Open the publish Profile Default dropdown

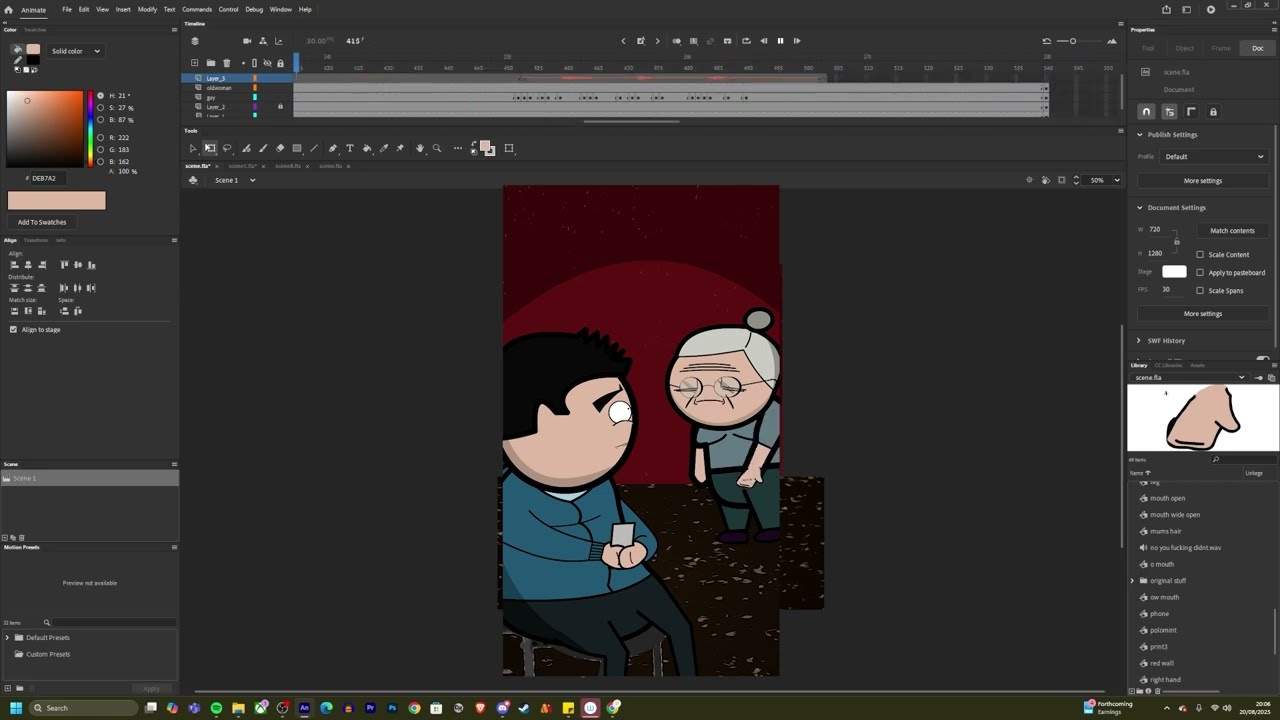coord(1214,156)
